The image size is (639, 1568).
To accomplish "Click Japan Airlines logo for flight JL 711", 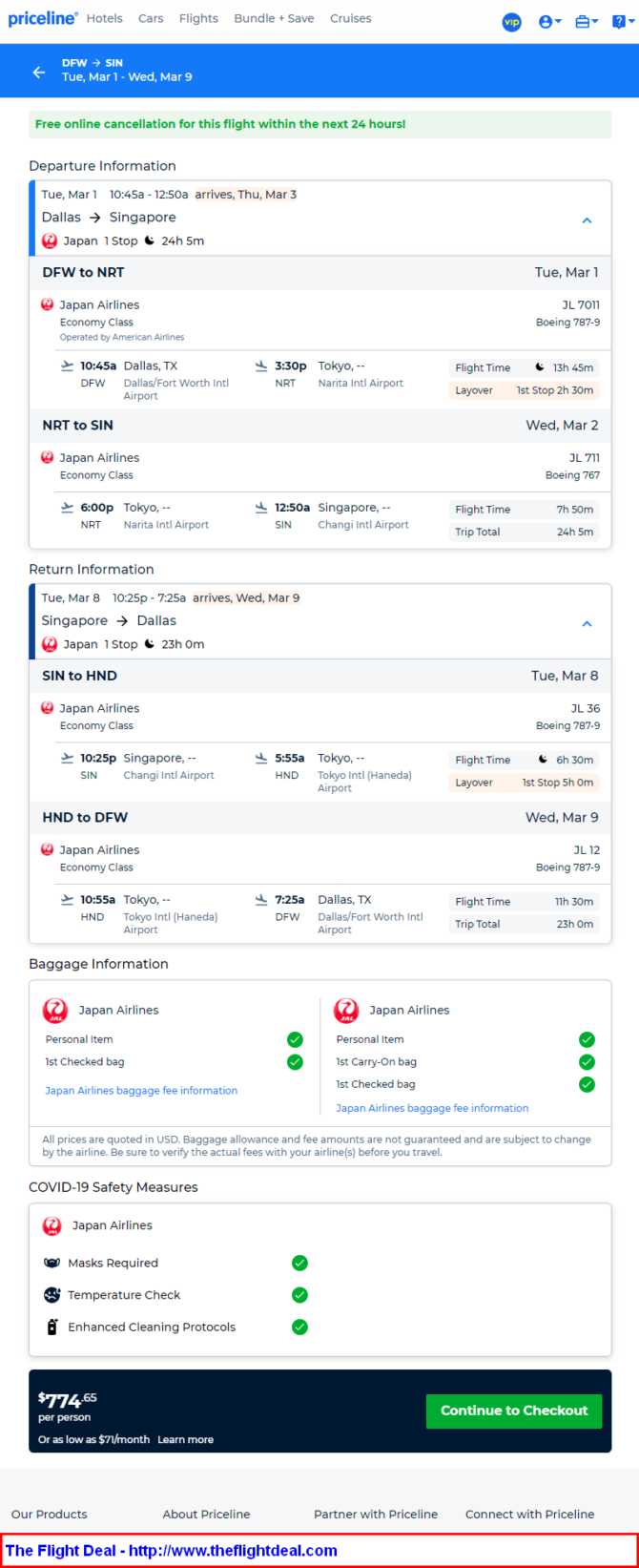I will 48,457.
